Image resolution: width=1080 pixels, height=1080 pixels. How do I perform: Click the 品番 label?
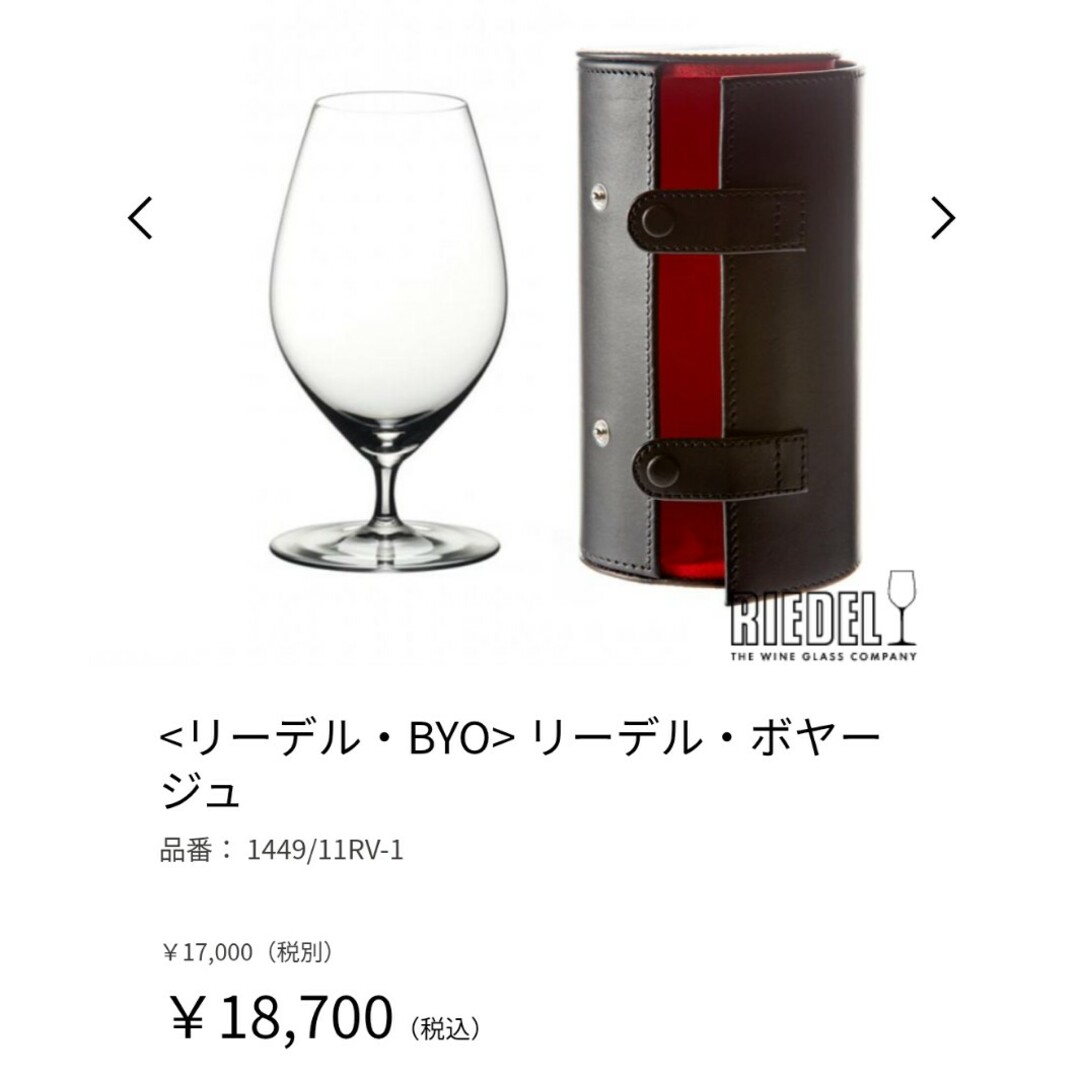(x=186, y=851)
